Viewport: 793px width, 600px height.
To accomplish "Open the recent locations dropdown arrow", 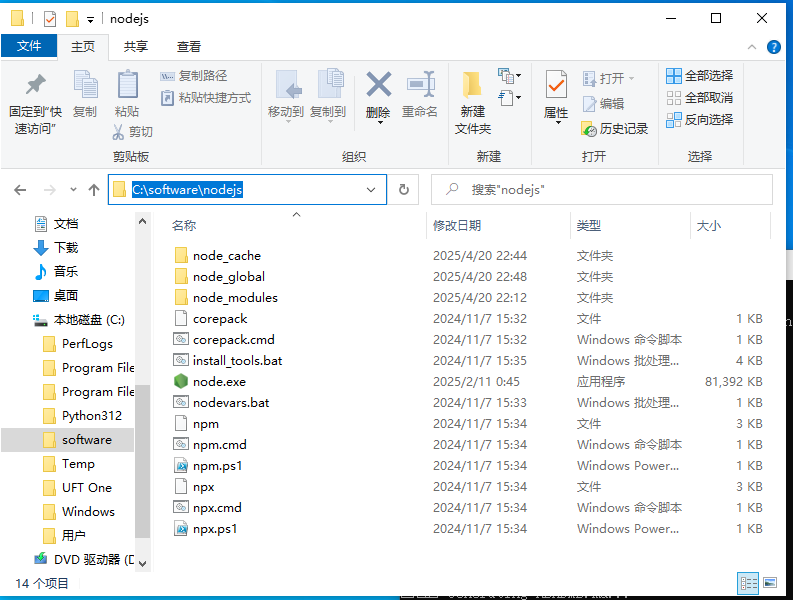I will point(73,190).
